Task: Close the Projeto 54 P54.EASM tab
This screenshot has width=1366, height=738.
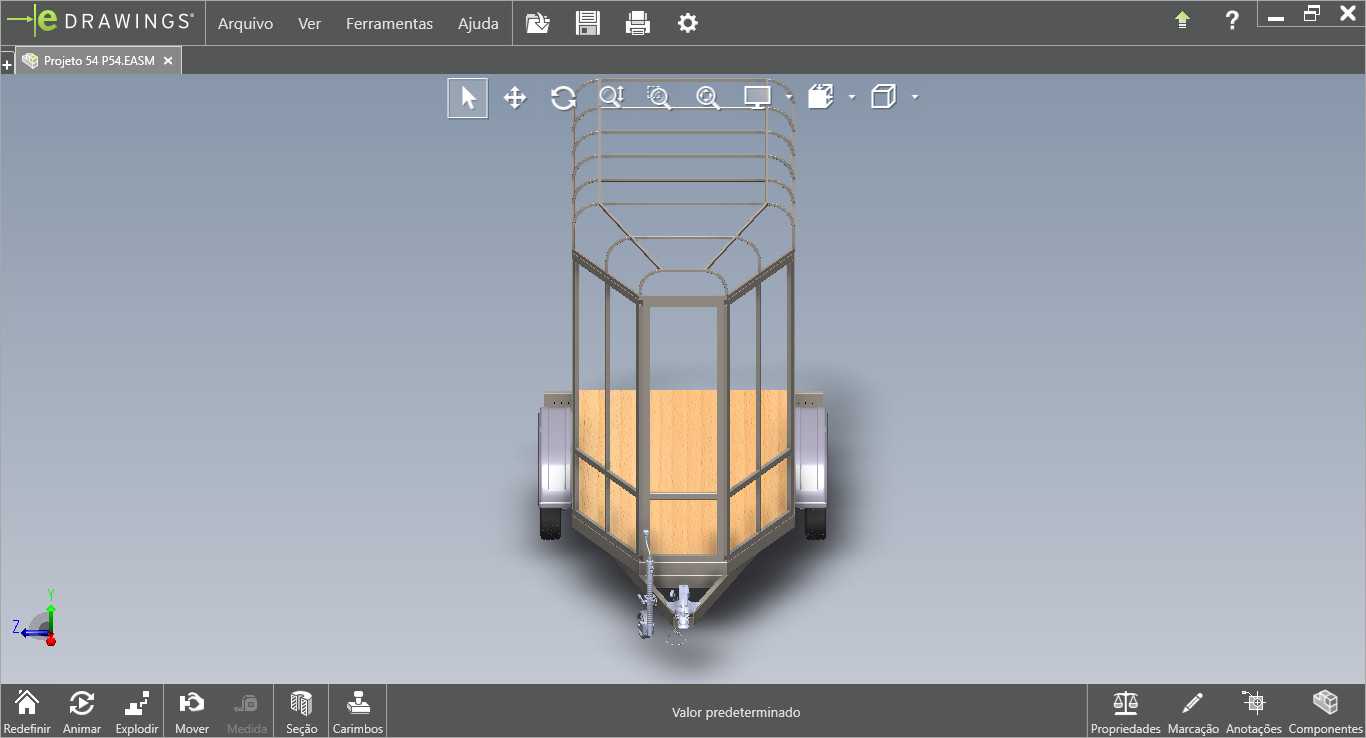Action: [168, 61]
